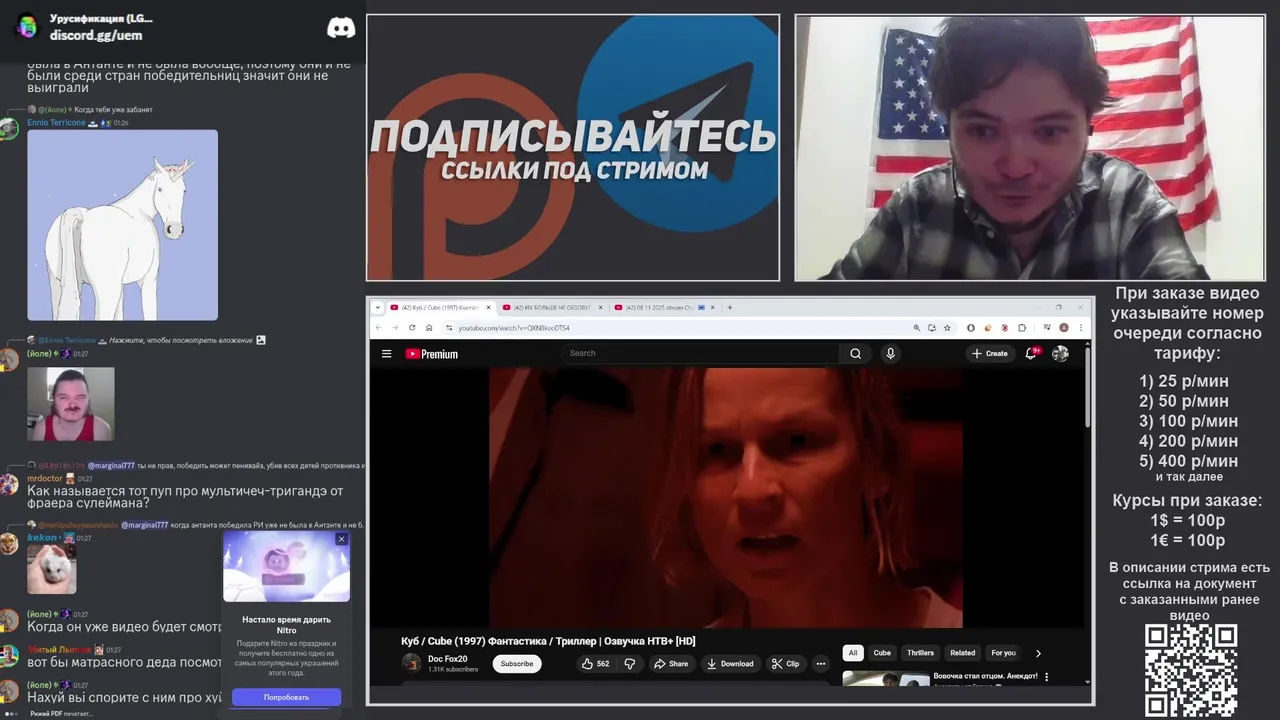Open the browser tab search dropdown
The image size is (1280, 720).
378,307
